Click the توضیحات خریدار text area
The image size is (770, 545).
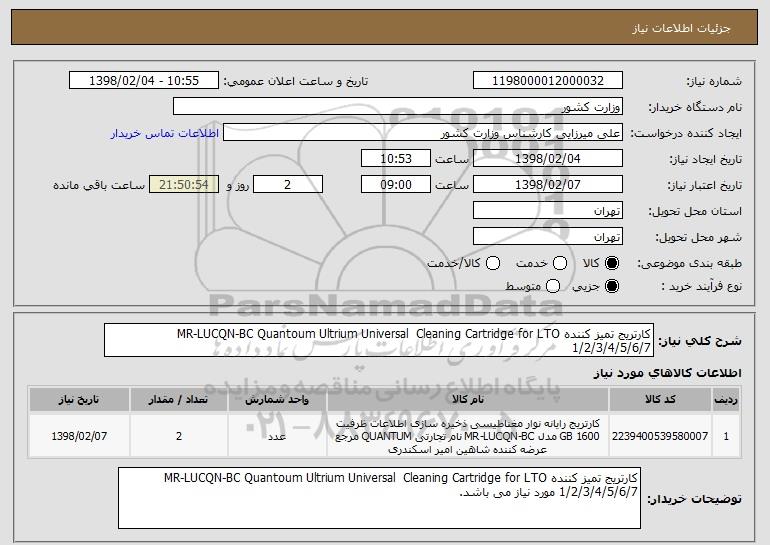(379, 498)
